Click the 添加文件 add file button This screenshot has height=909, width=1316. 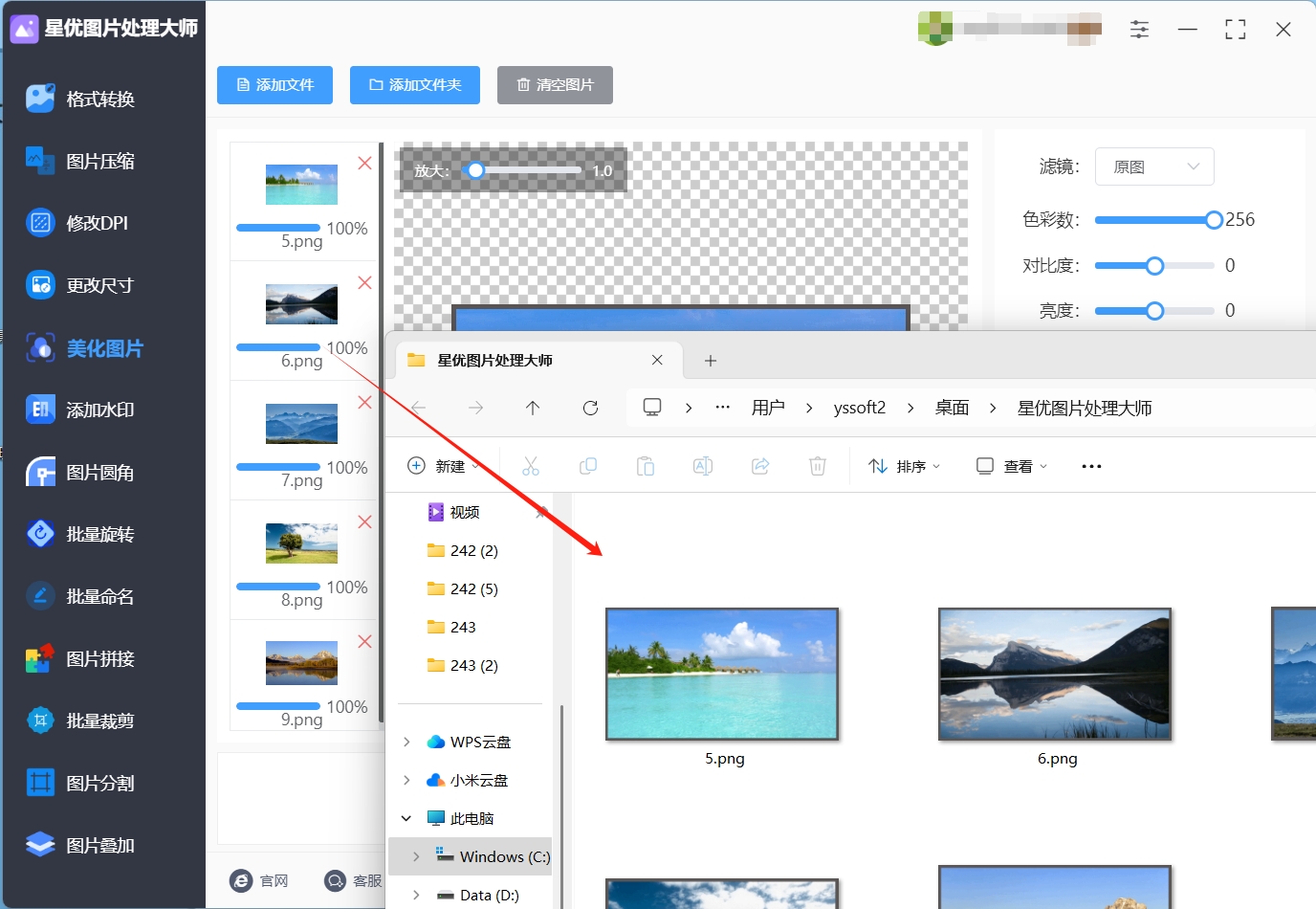(274, 85)
